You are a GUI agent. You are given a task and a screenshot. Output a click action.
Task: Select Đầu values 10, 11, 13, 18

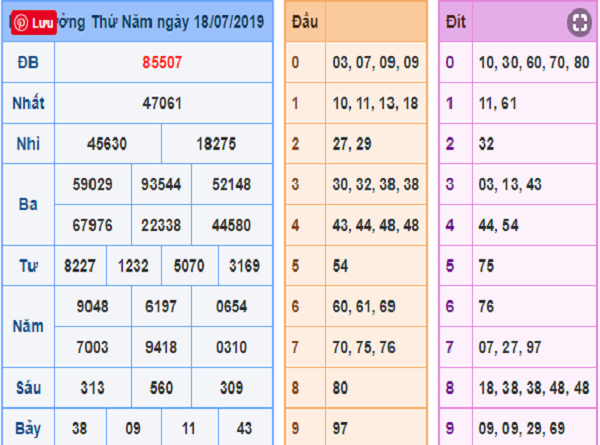tap(375, 103)
